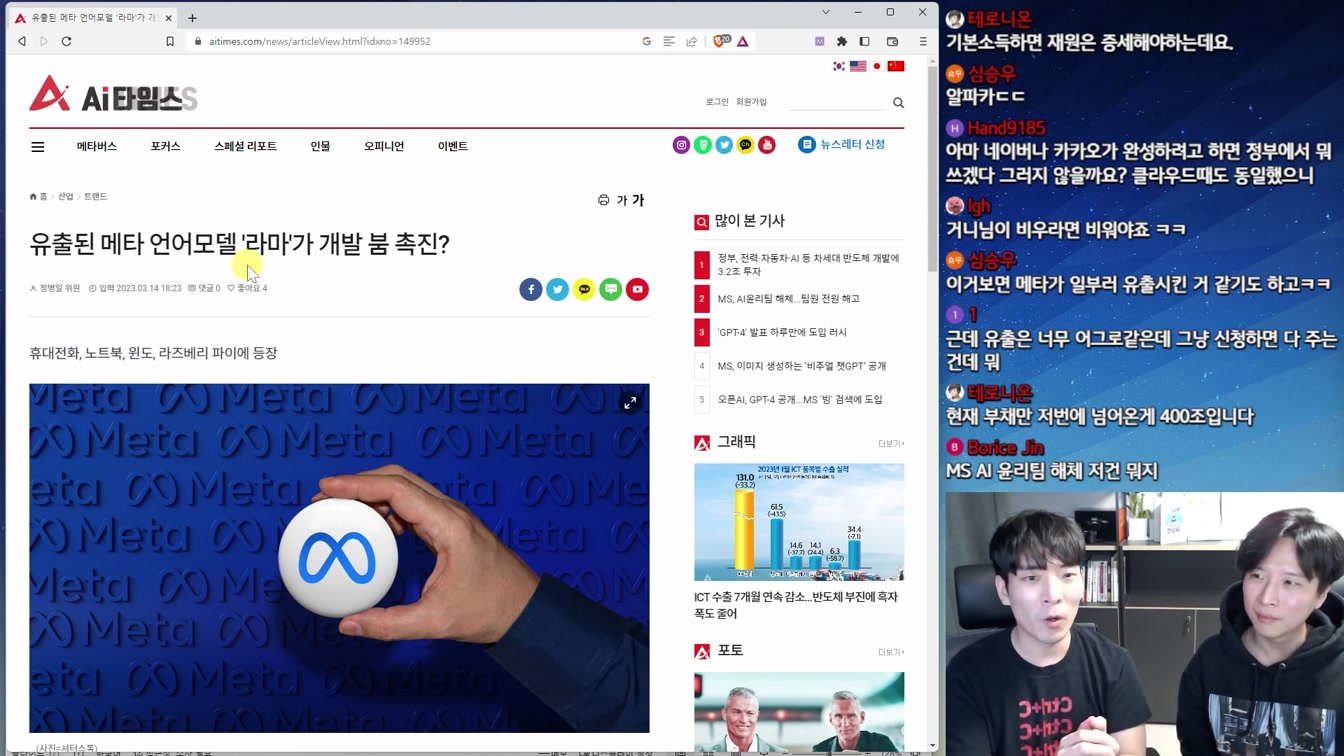Open article 'GPT-4' 발표 하루만에 도입 러시
The width and height of the screenshot is (1344, 756).
pyautogui.click(x=782, y=332)
